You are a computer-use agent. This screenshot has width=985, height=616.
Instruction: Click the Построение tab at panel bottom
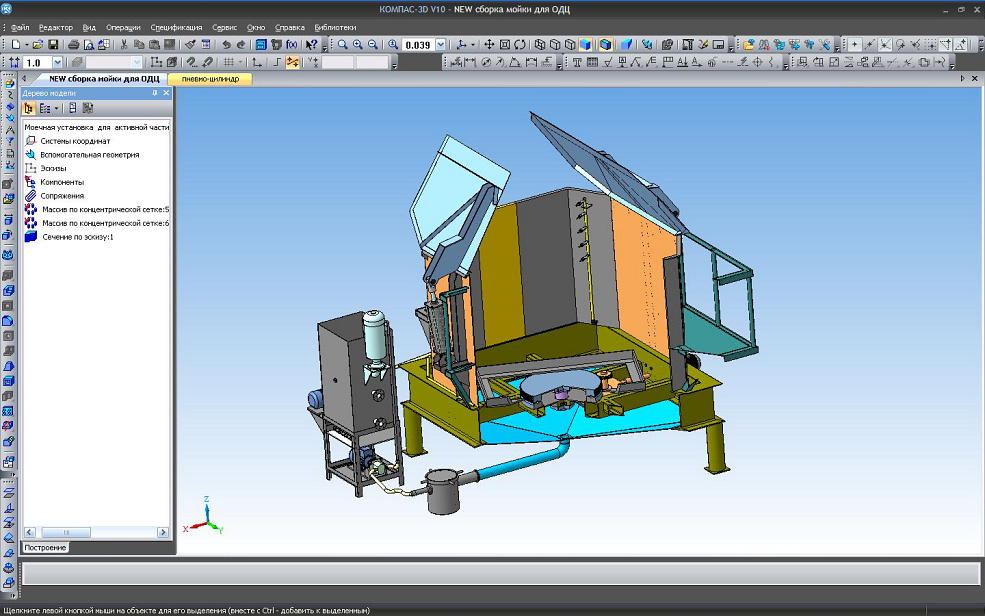pos(46,547)
